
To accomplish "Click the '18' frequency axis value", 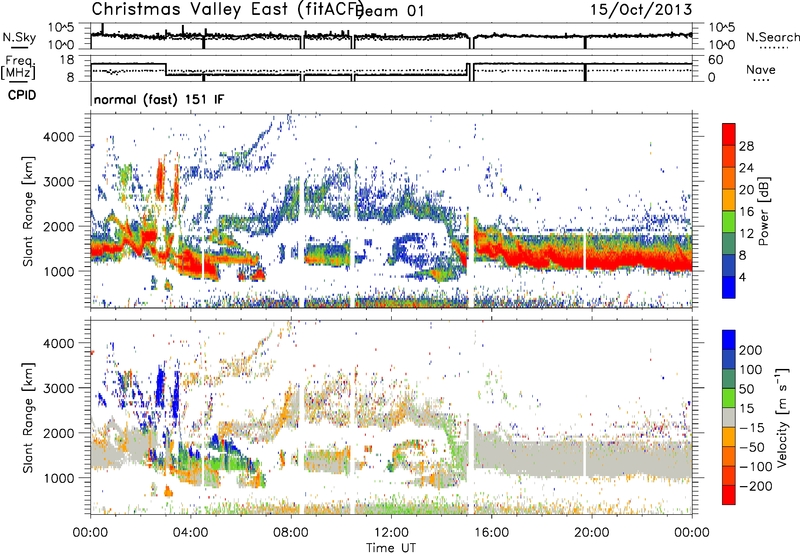I will click(x=66, y=60).
